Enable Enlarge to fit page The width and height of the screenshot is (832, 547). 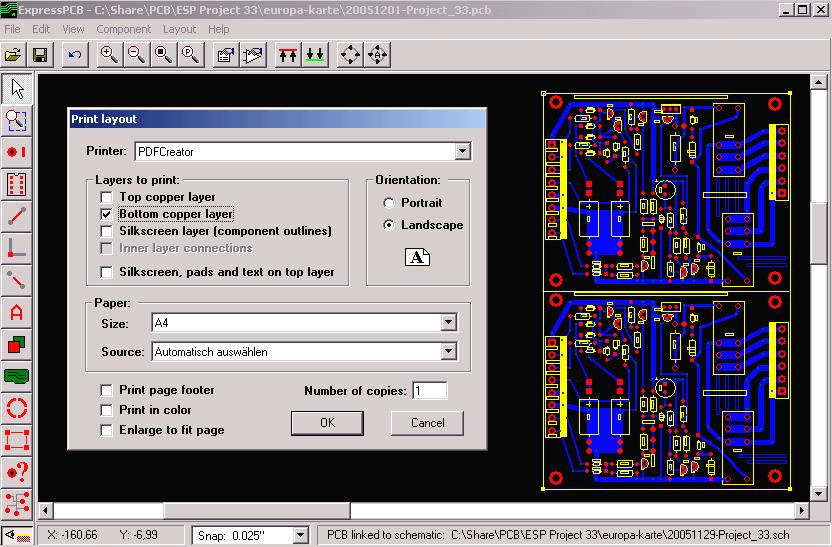coord(107,430)
